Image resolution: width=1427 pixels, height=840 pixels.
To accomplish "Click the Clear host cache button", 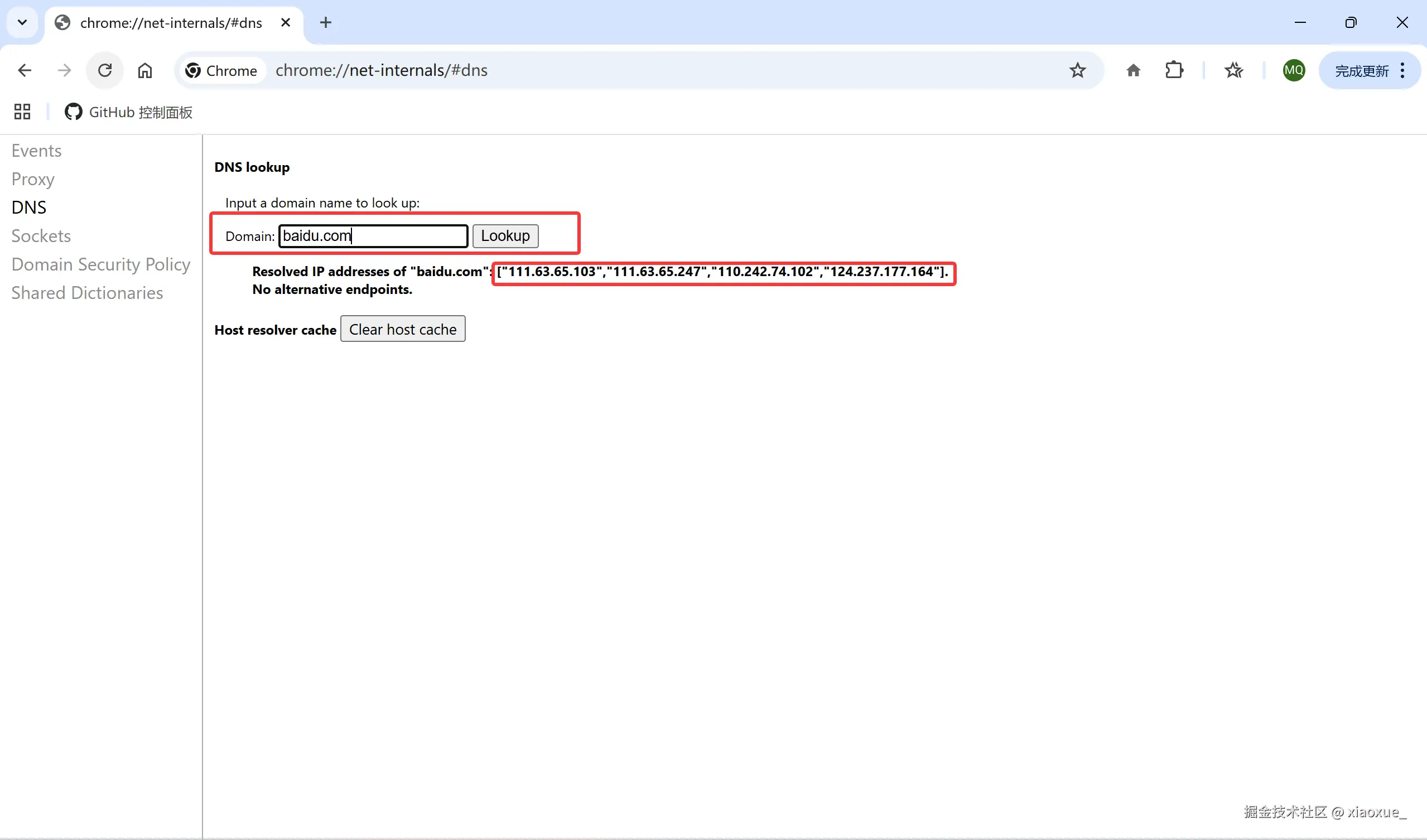I will click(x=403, y=329).
